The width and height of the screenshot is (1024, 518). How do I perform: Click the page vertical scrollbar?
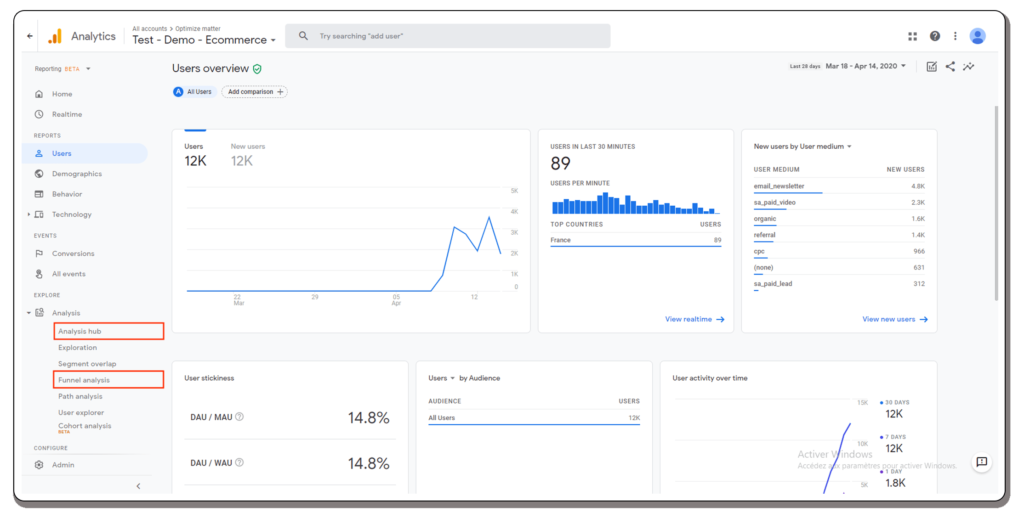pyautogui.click(x=996, y=202)
